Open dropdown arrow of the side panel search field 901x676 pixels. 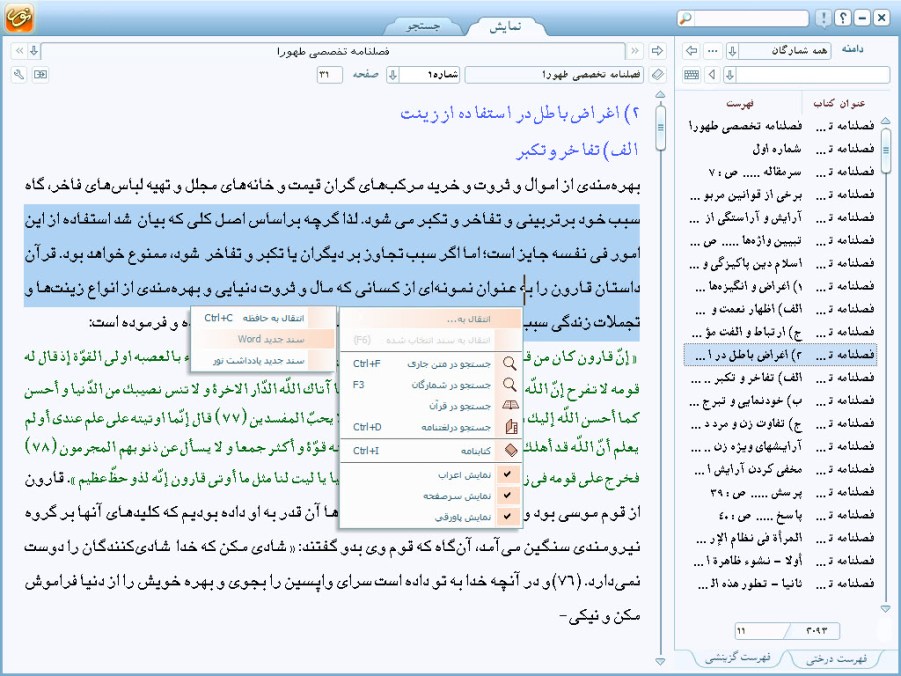tap(730, 75)
